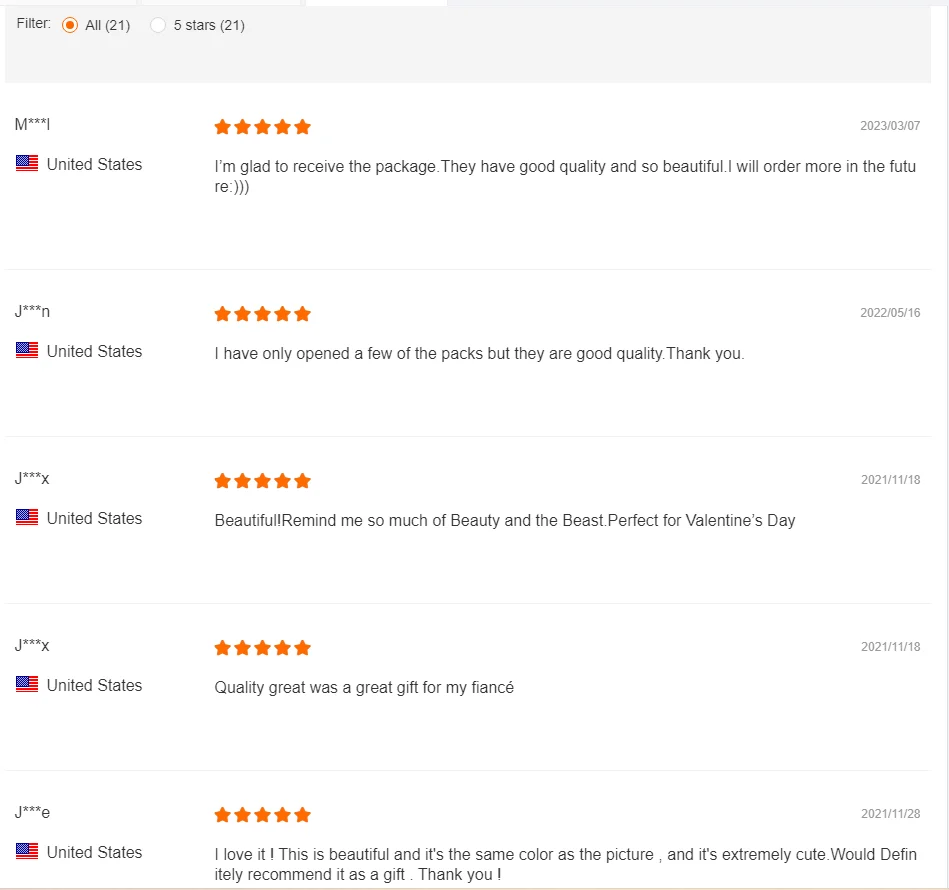The image size is (949, 890).
Task: Click the 2021/11/28 review date
Action: point(889,814)
